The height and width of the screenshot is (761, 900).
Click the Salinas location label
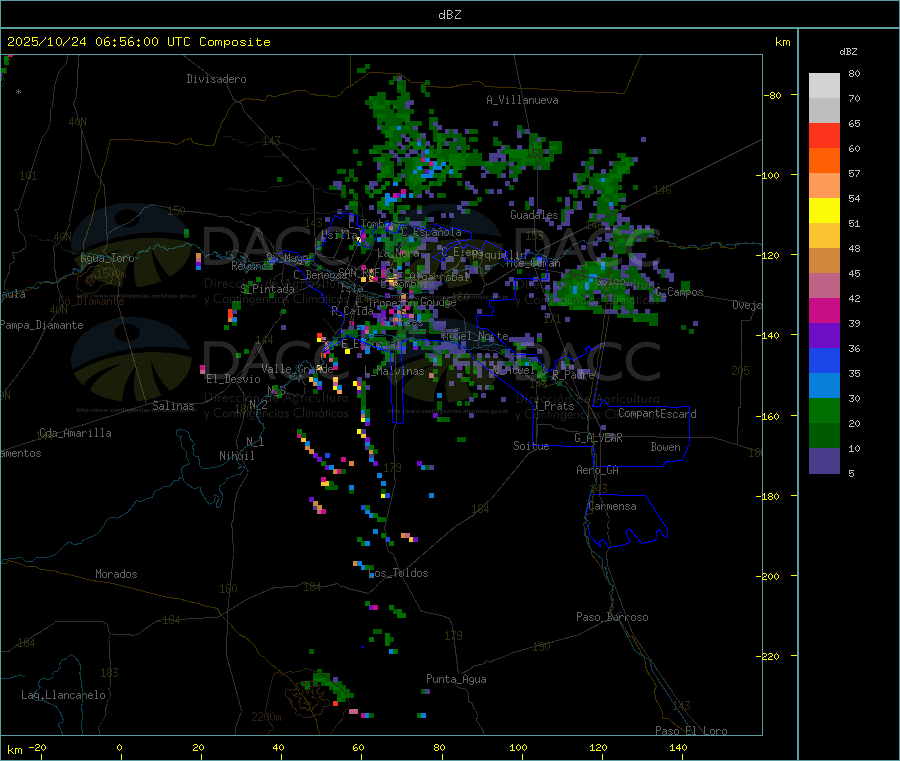[173, 406]
